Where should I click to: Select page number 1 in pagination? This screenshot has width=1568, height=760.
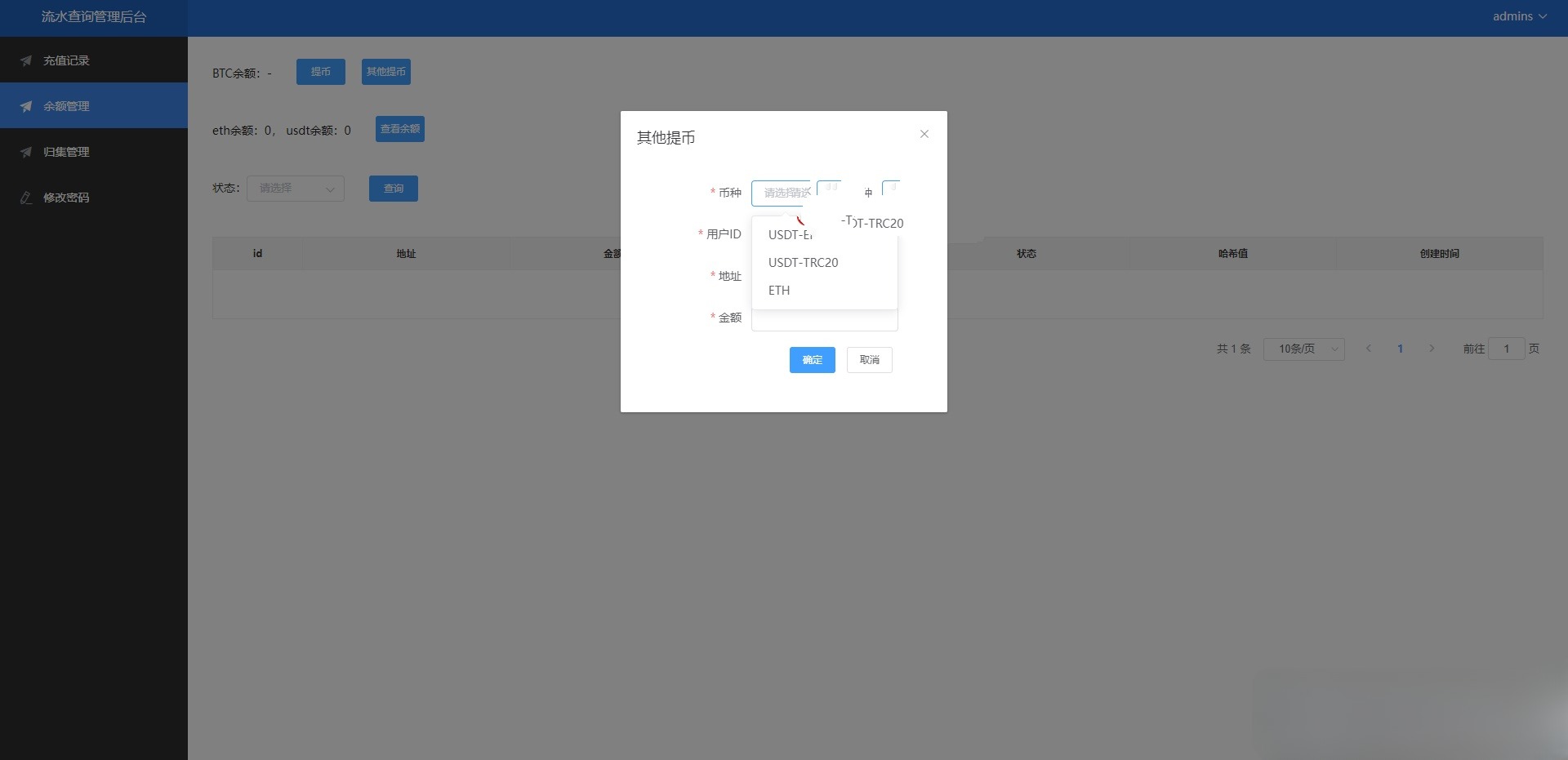pos(1400,349)
